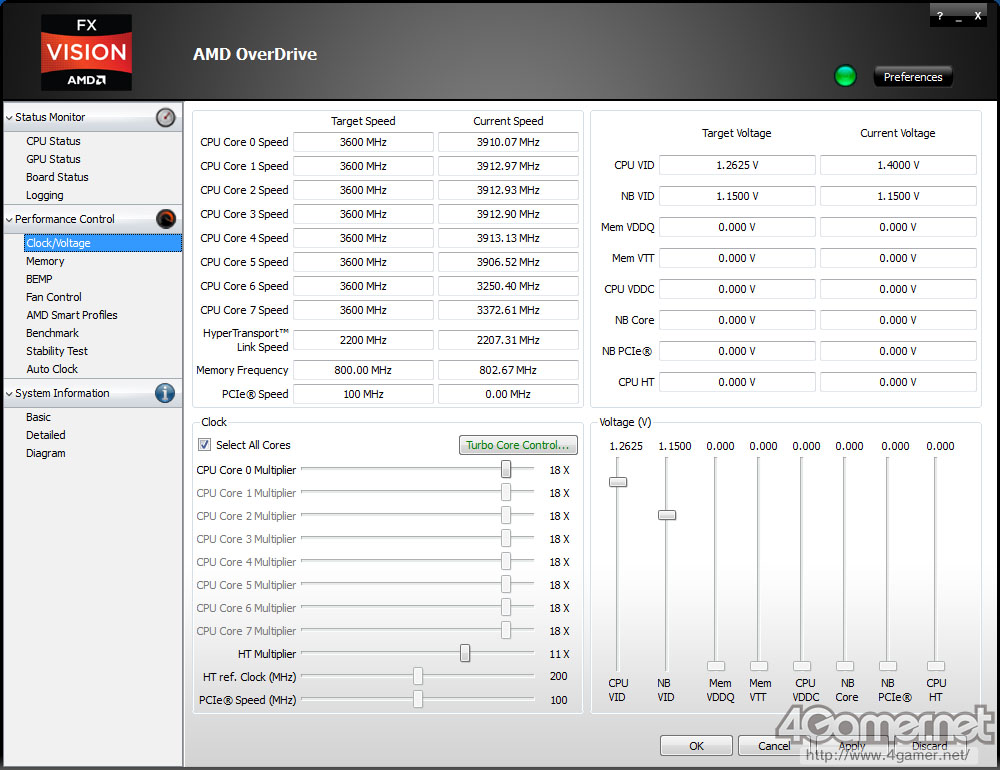
Task: Click the help question mark icon
Action: (x=940, y=16)
